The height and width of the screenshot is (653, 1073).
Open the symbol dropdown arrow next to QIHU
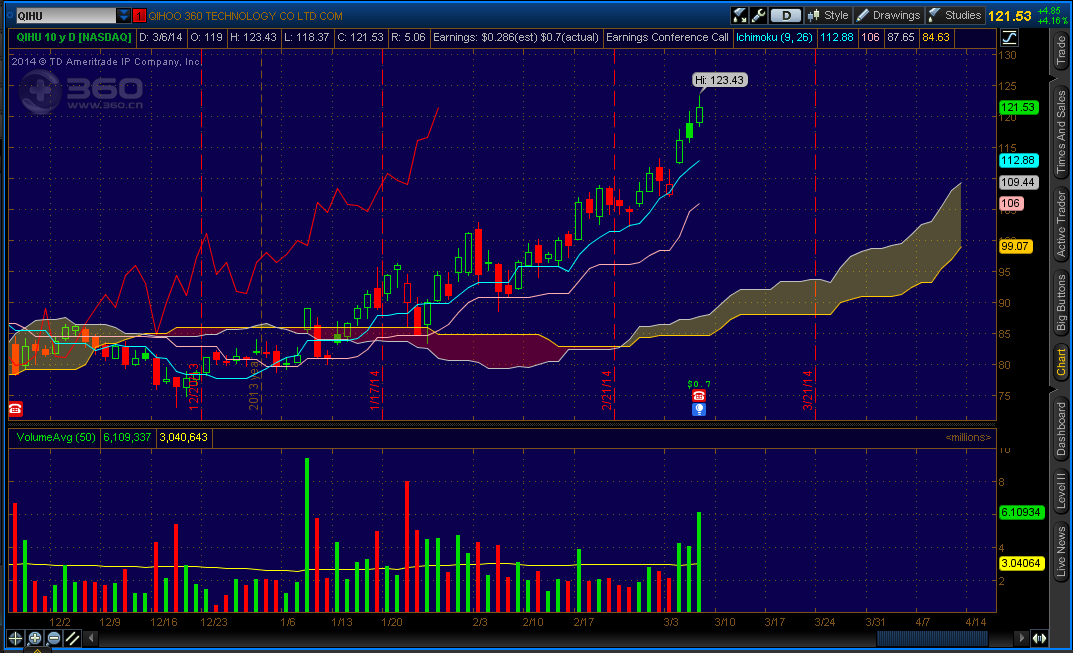point(123,16)
